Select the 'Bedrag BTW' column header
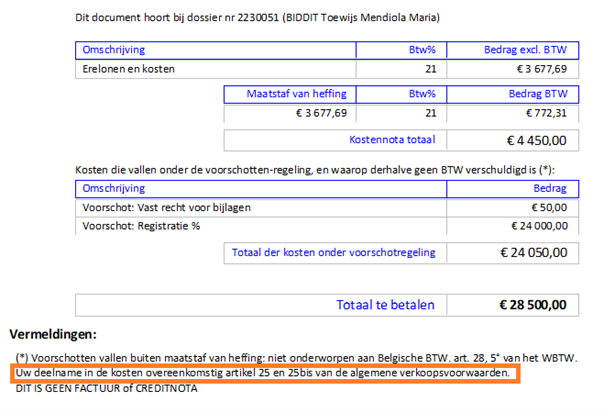 538,94
